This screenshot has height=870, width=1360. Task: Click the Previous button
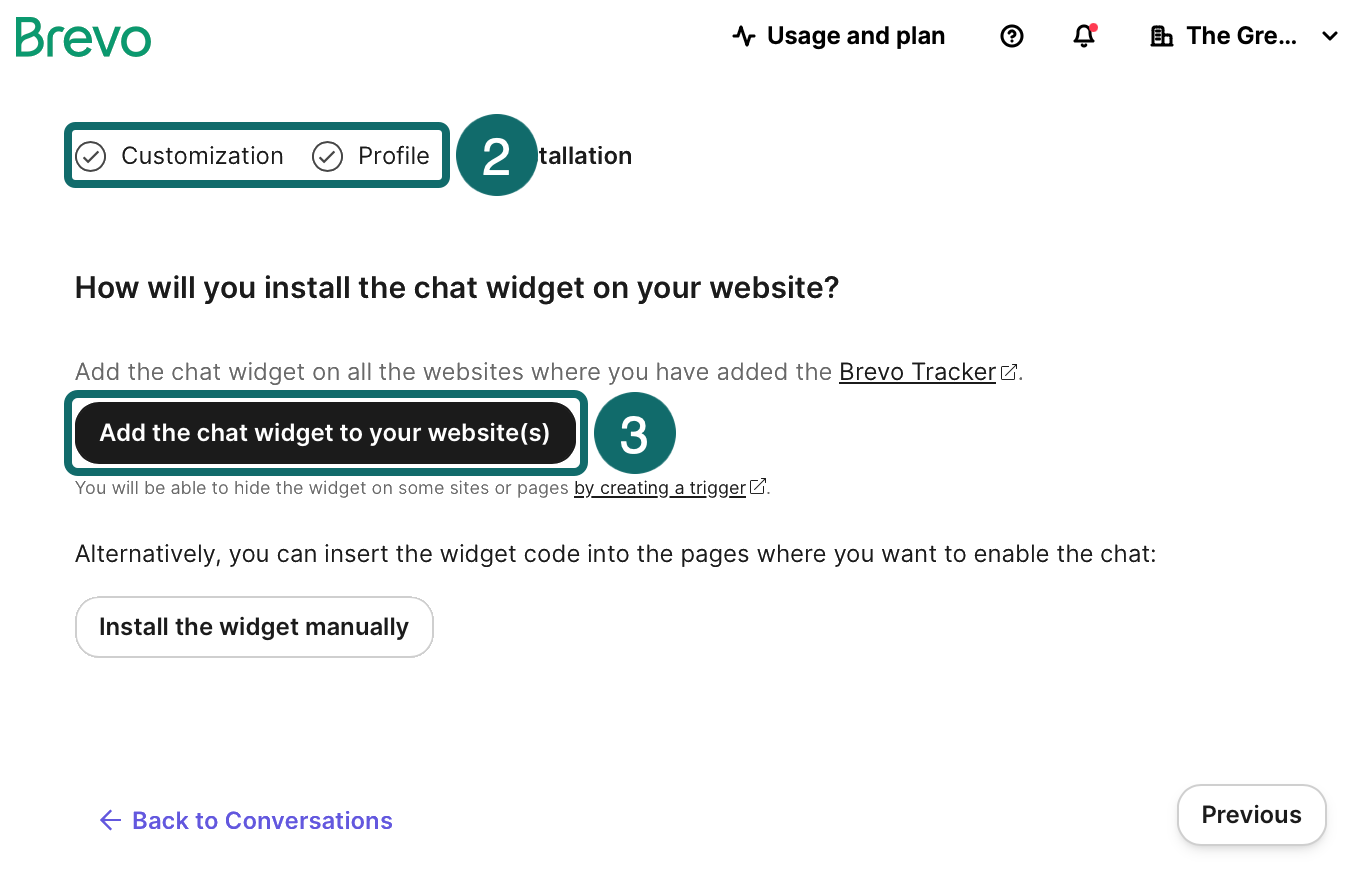click(1251, 815)
